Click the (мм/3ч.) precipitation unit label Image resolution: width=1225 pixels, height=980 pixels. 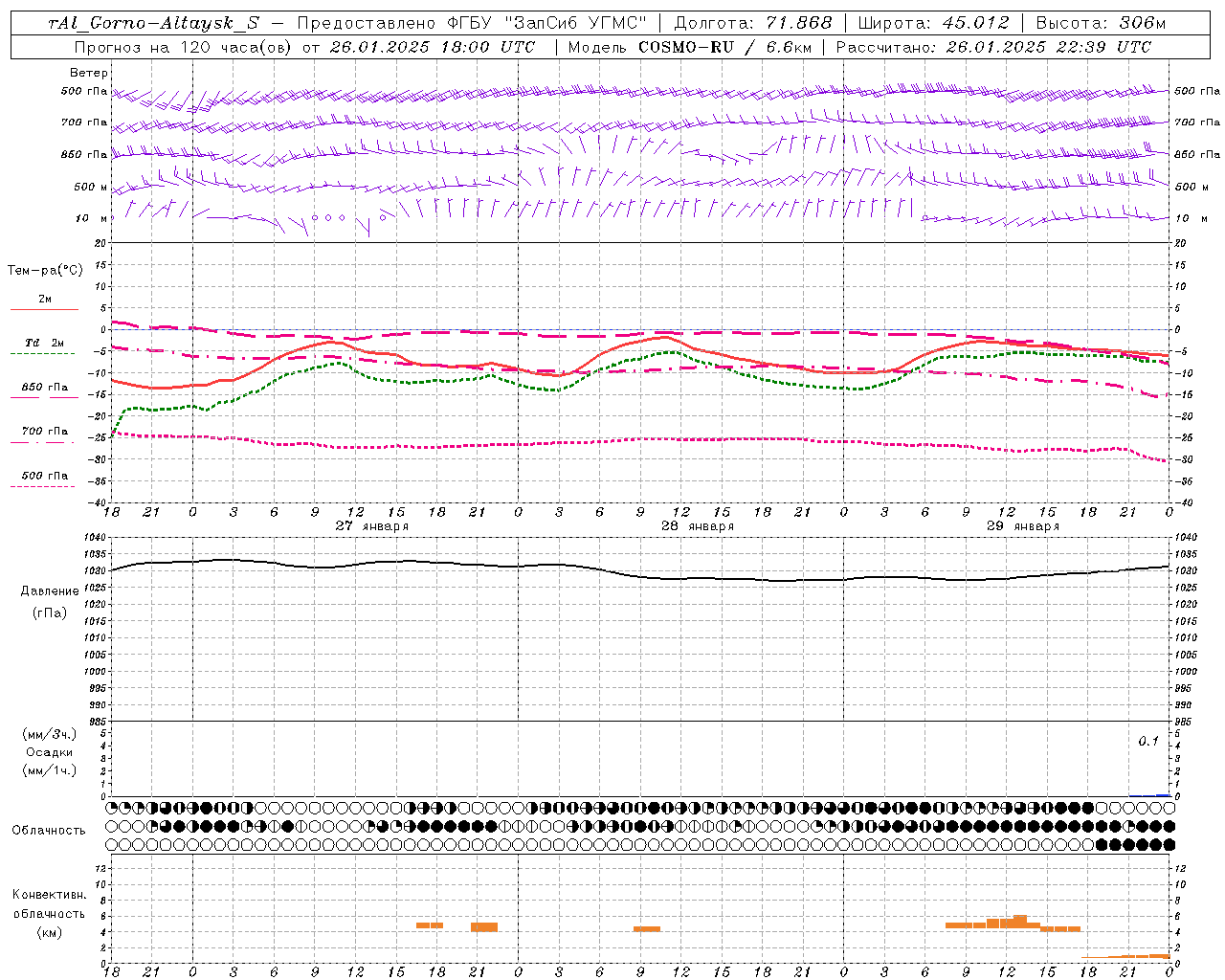coord(50,734)
